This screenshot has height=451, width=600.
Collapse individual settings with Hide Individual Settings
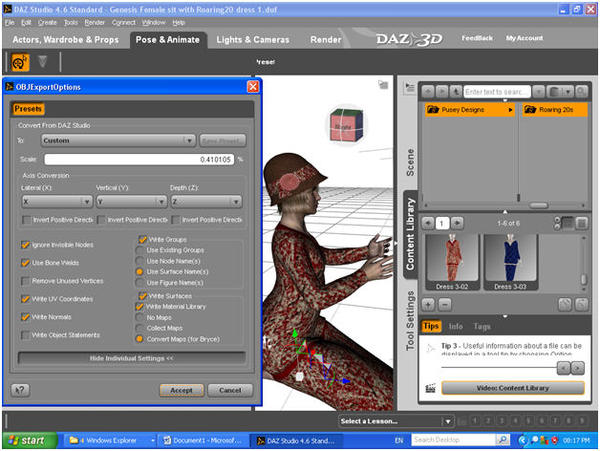point(131,358)
